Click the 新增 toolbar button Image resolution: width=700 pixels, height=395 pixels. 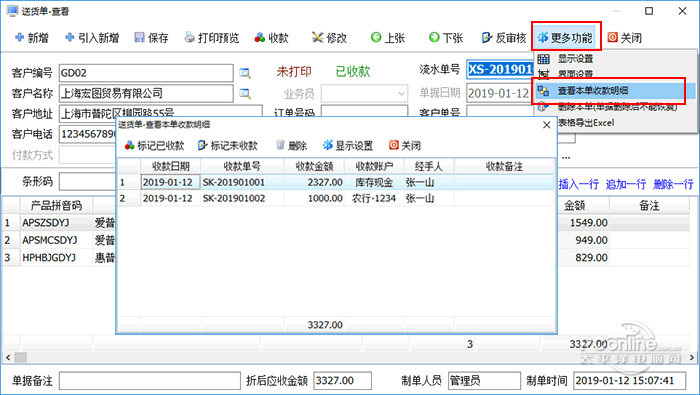click(32, 38)
